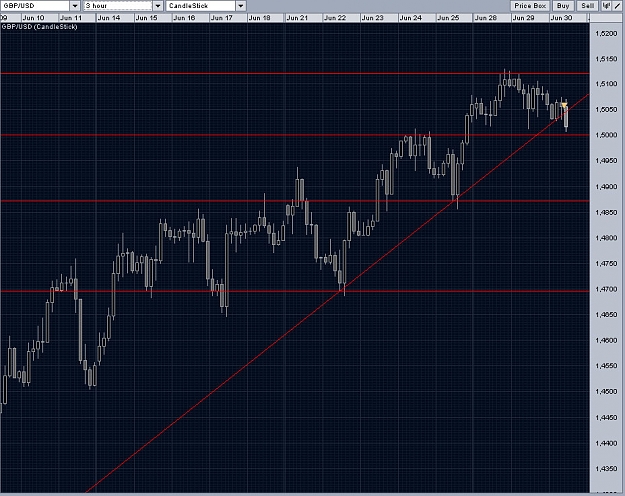This screenshot has width=625, height=496.
Task: Click the 1.4400 price axis label
Action: point(606,443)
